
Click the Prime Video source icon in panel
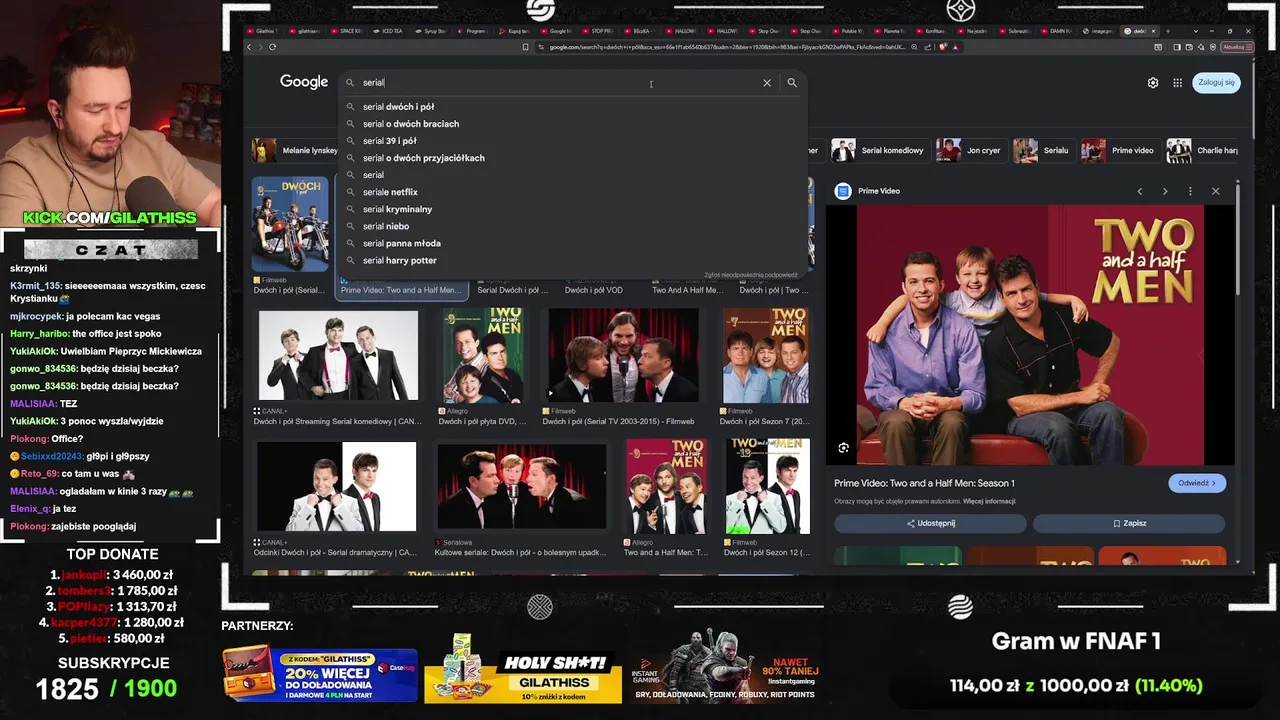click(x=843, y=191)
